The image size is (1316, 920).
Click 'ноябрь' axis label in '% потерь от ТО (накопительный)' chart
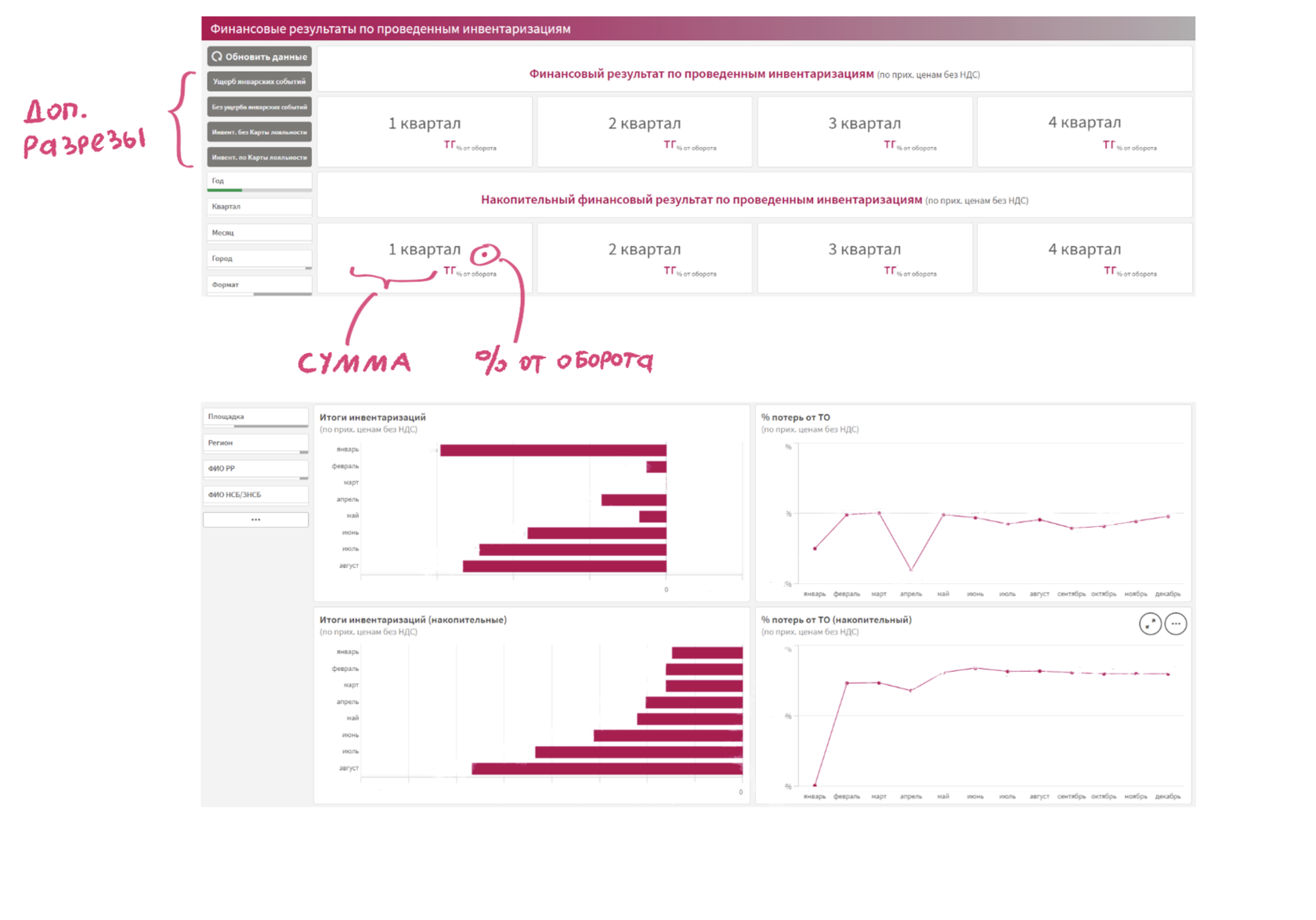pyautogui.click(x=1136, y=796)
